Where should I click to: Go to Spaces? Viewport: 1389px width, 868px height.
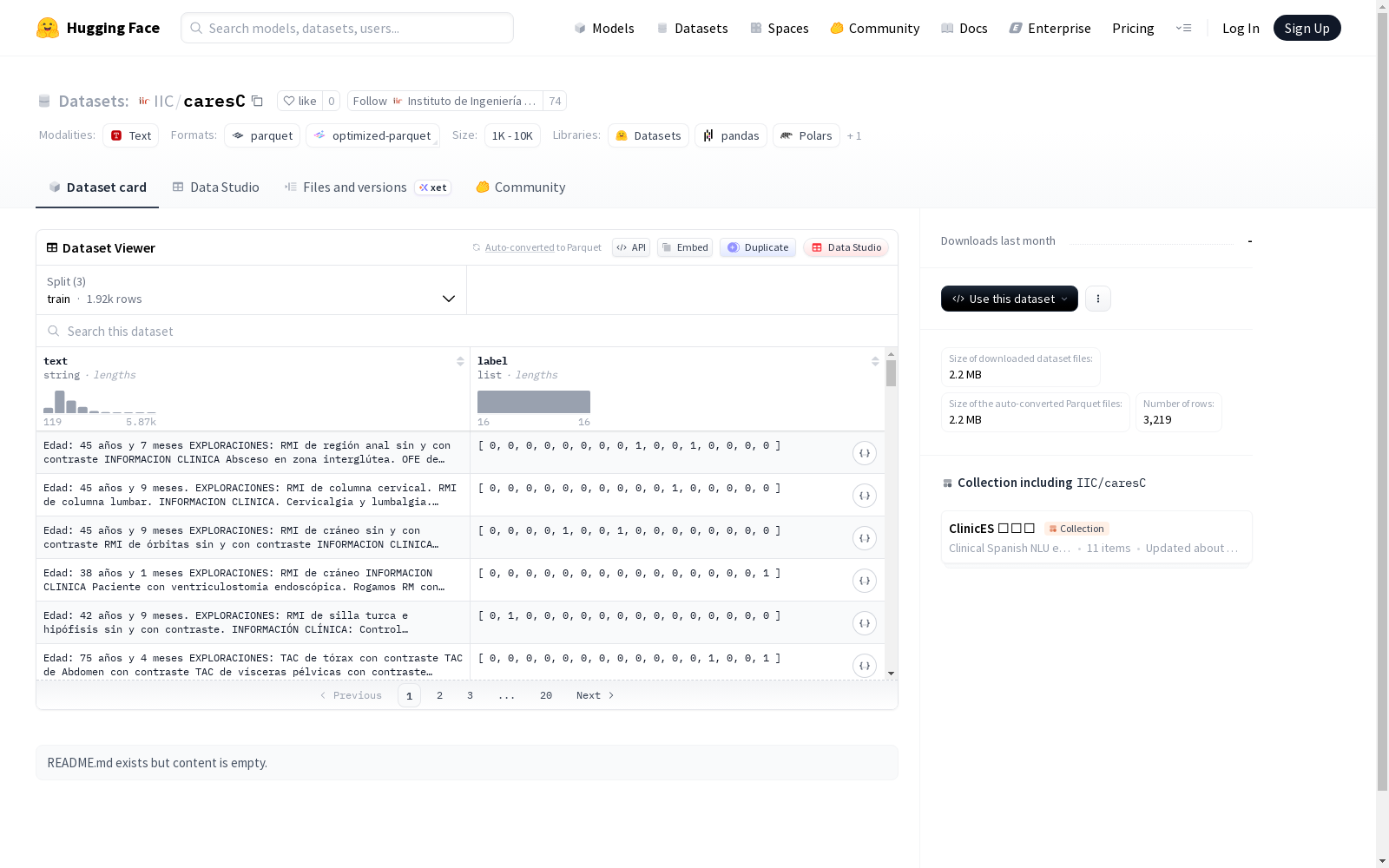click(779, 28)
